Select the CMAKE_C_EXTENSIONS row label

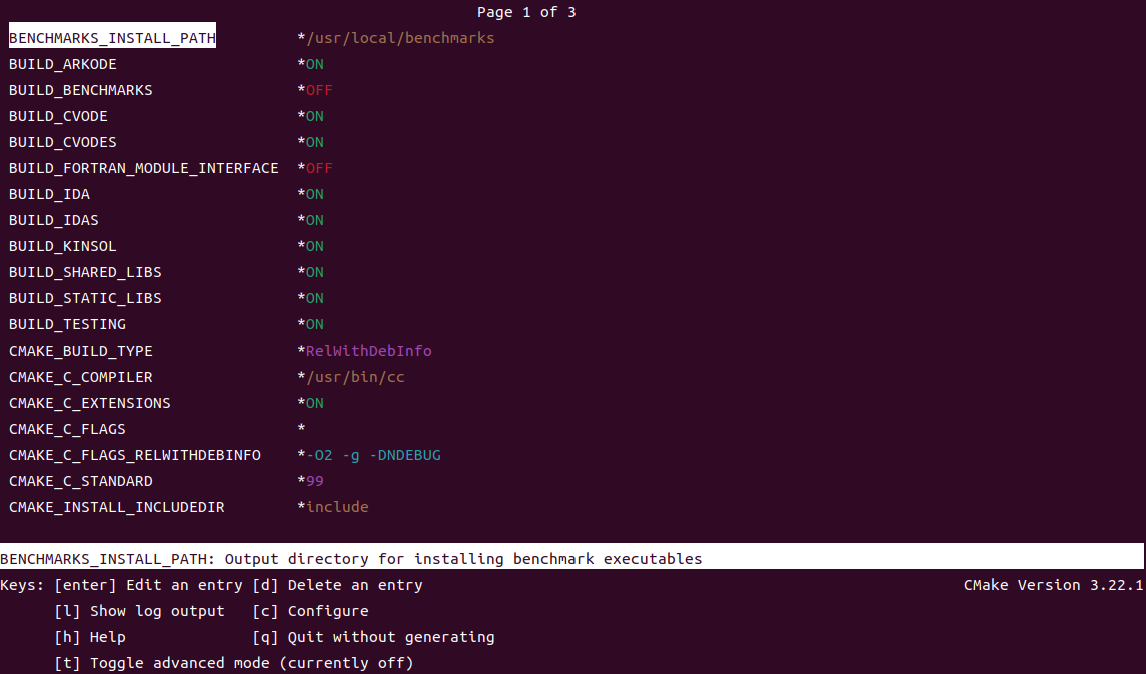click(89, 403)
